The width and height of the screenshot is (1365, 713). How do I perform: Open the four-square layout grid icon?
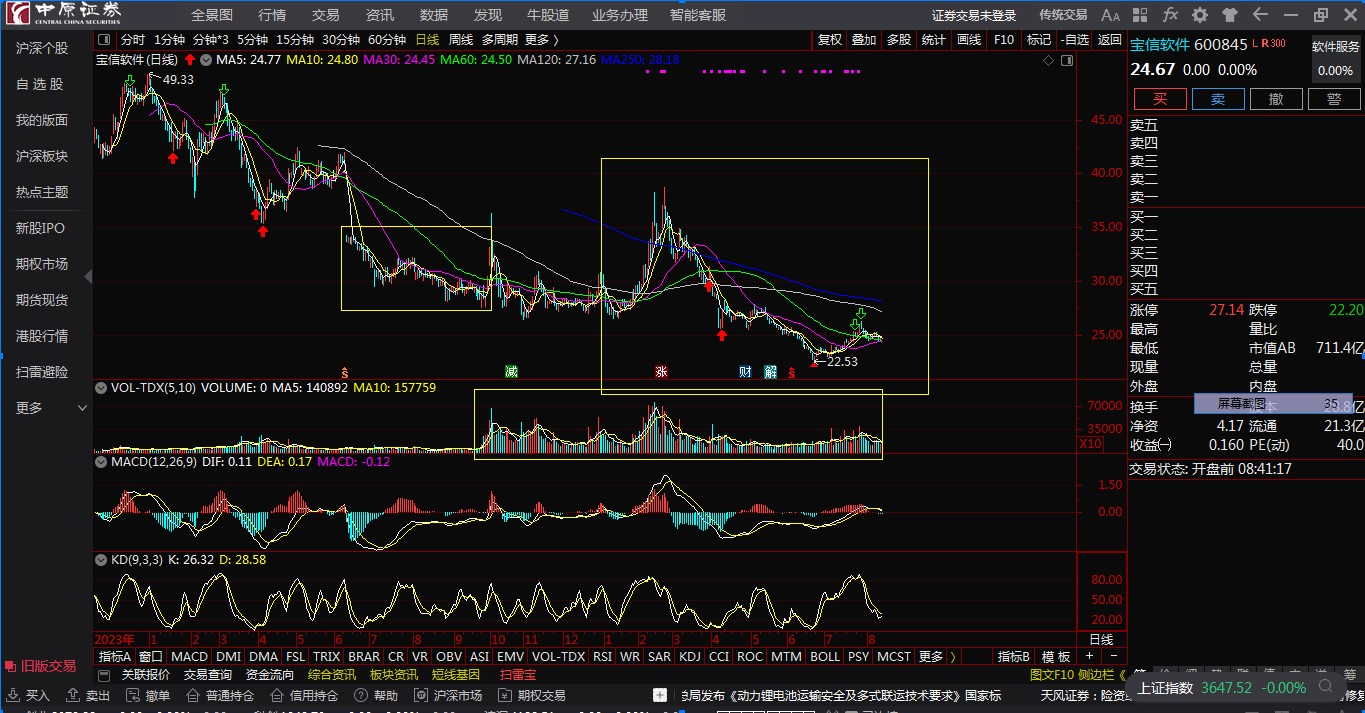(x=1141, y=15)
